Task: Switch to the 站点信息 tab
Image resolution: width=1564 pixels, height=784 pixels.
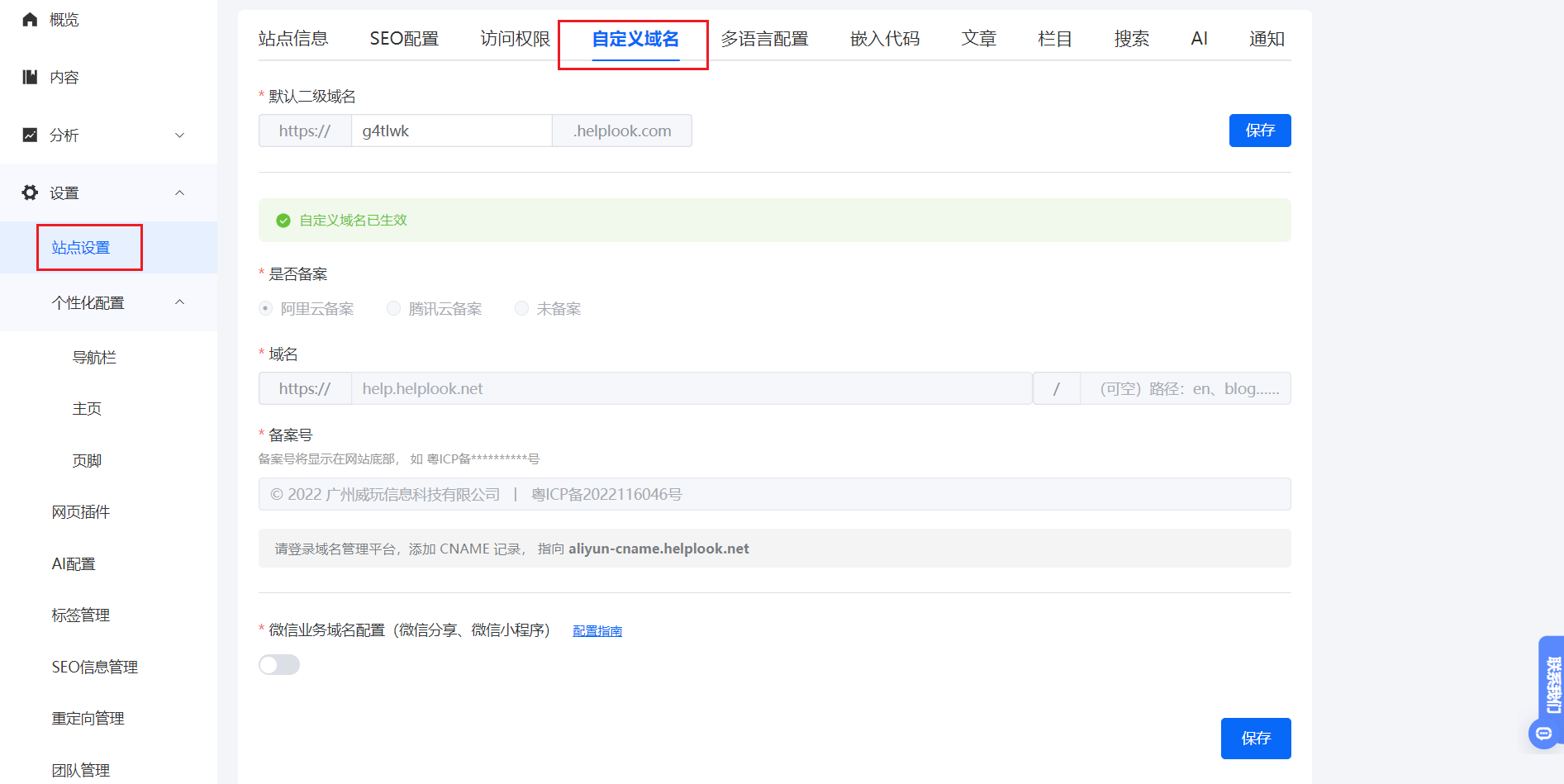Action: [x=293, y=39]
